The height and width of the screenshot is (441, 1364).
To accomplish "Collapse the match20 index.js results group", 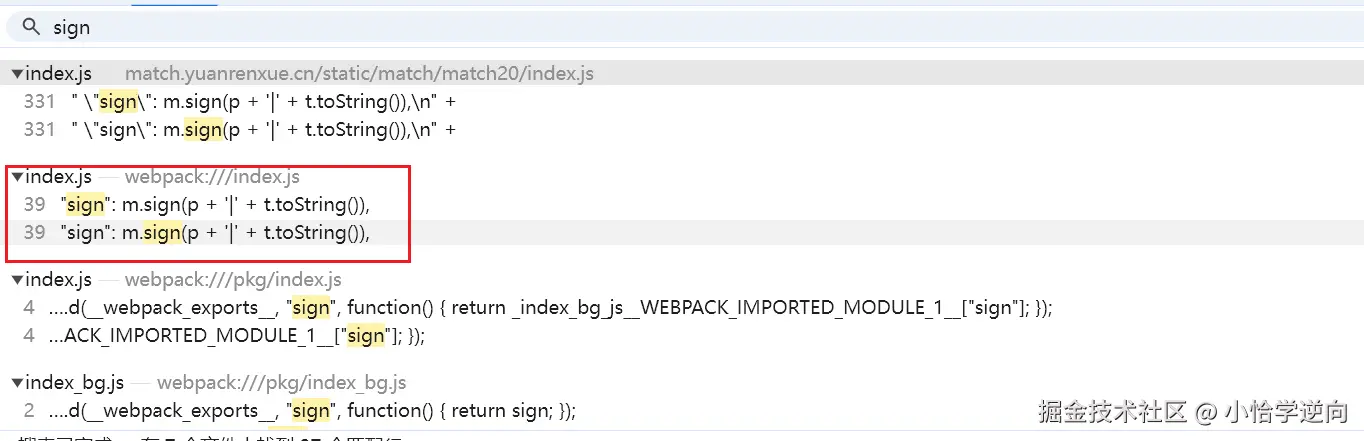I will click(x=17, y=74).
